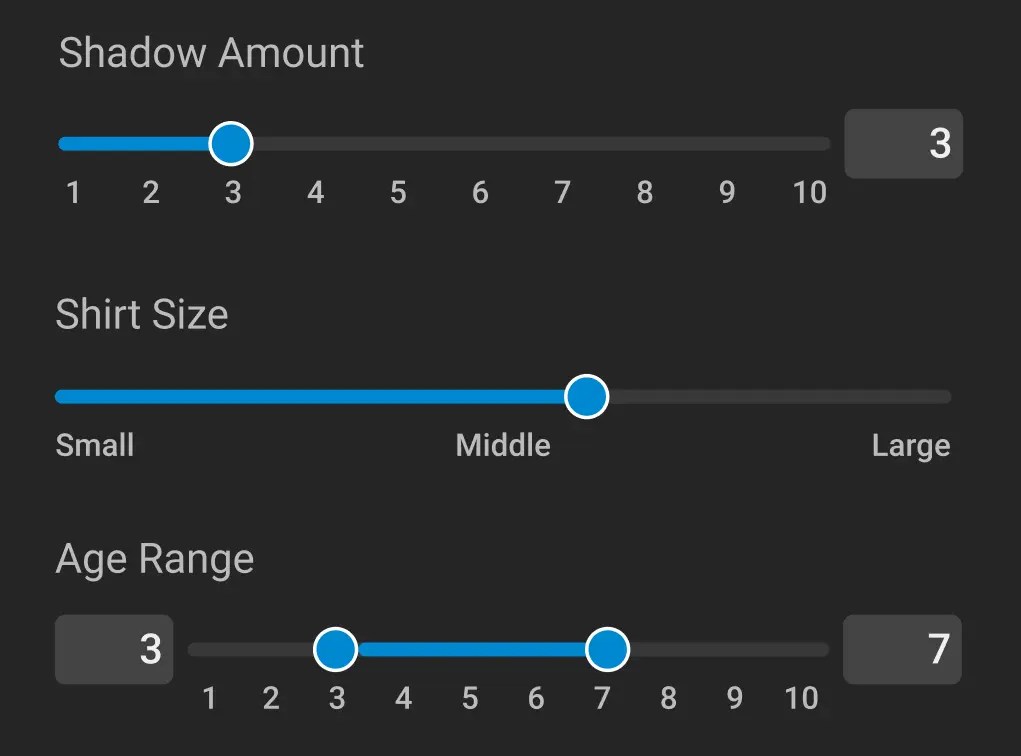Select tick label 5 under Shadow Amount slider
1021x756 pixels.
[x=397, y=193]
